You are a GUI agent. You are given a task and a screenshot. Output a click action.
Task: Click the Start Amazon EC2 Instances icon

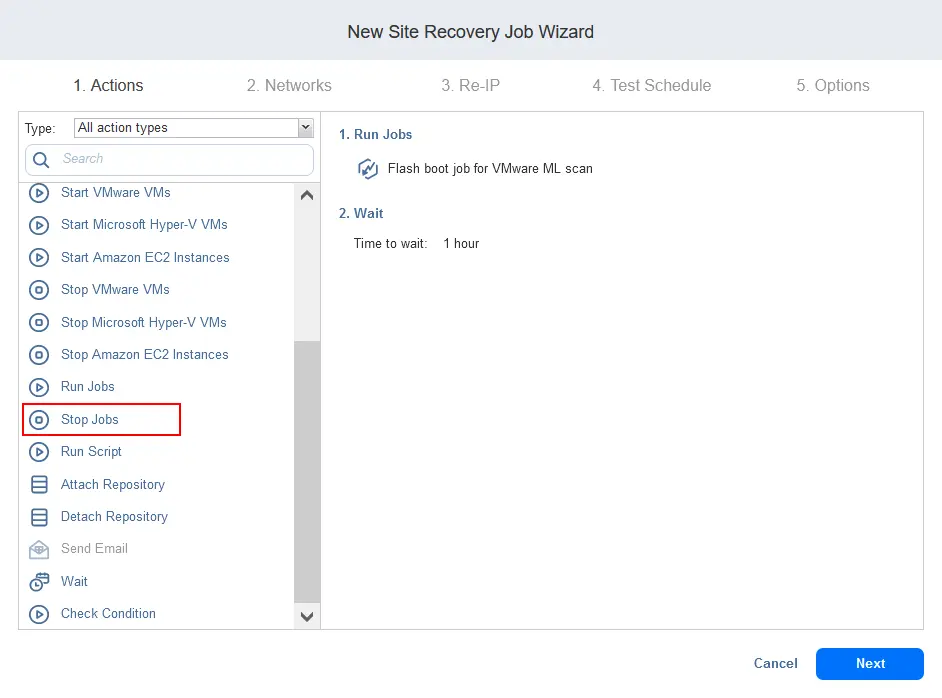[39, 258]
